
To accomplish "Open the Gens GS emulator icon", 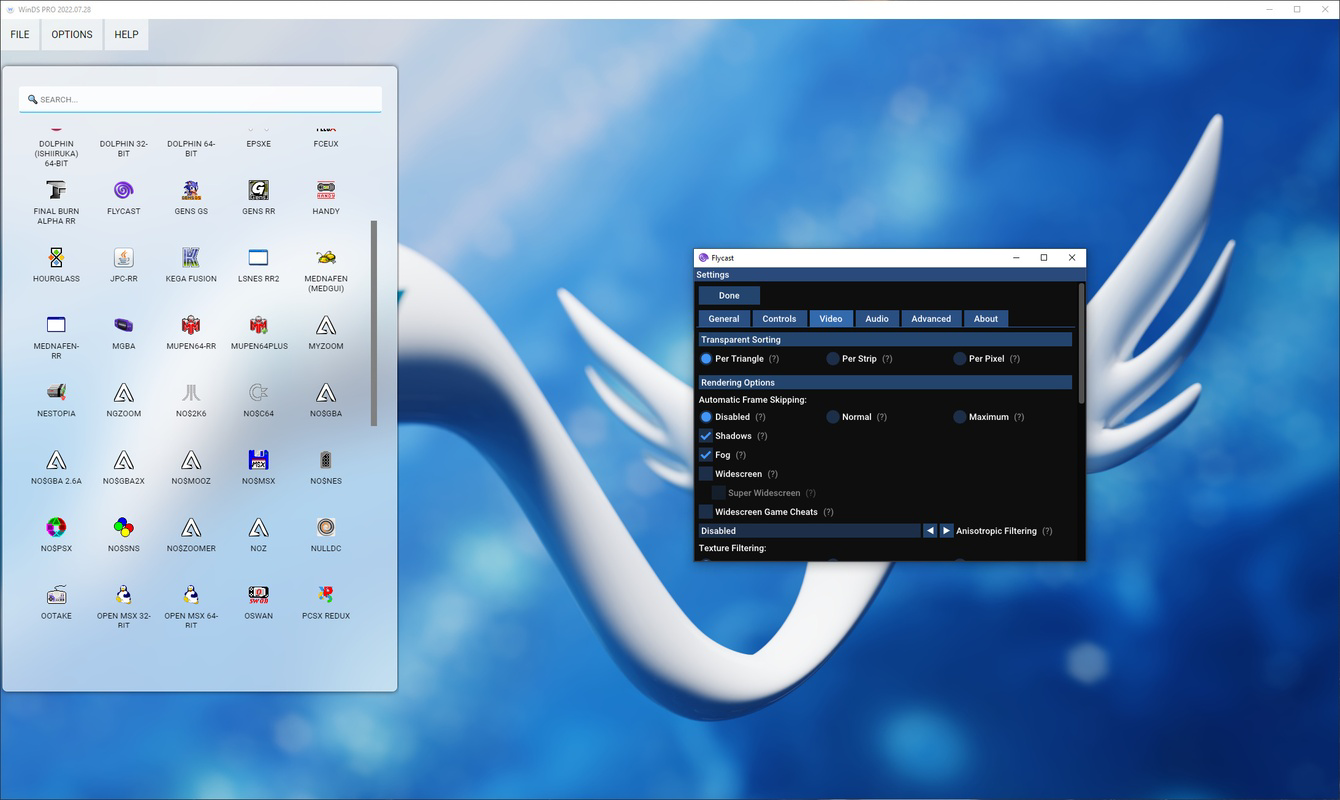I will pyautogui.click(x=191, y=190).
